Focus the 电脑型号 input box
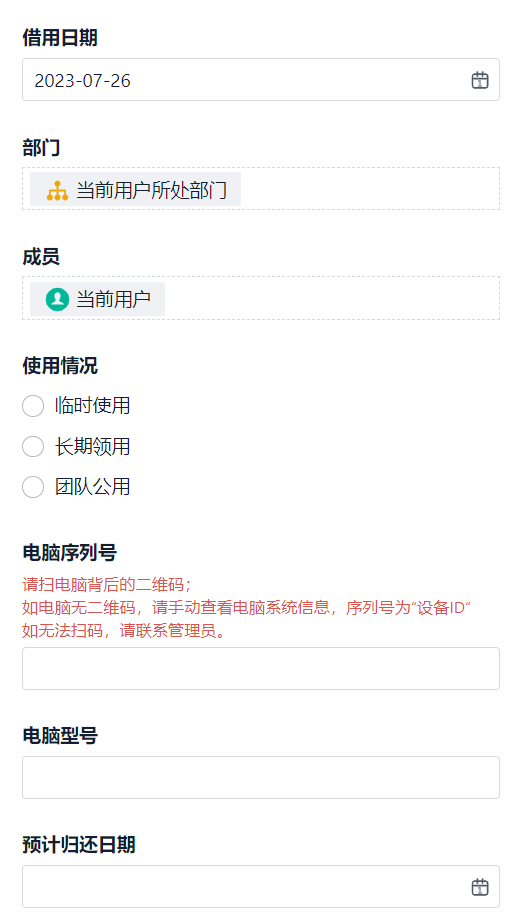Screen dimensions: 528x920 (261, 777)
